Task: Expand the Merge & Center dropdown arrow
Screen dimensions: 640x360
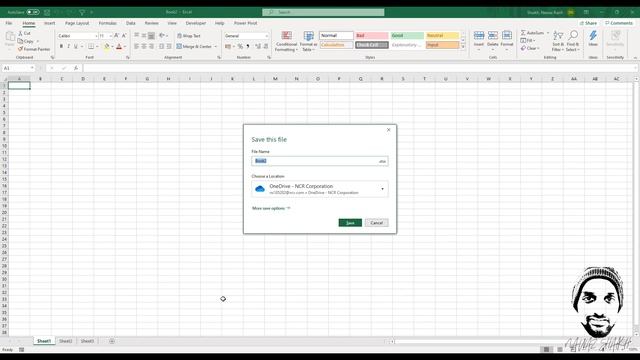Action: pos(216,47)
